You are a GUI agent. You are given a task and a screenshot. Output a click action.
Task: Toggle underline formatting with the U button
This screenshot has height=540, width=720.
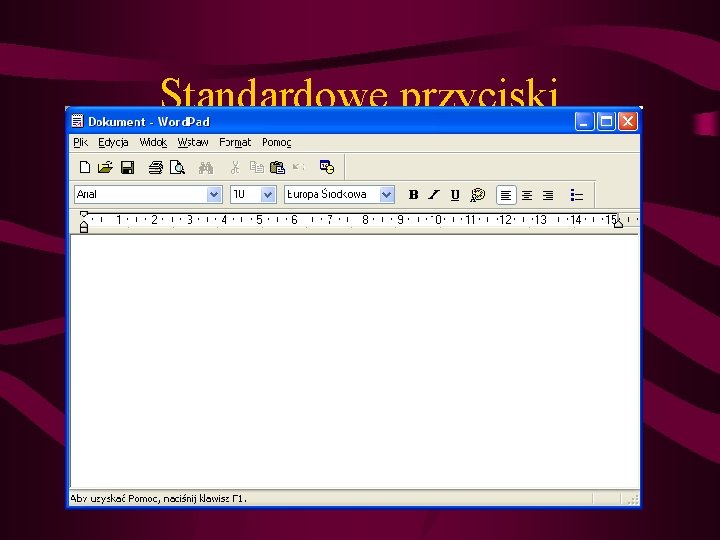455,195
